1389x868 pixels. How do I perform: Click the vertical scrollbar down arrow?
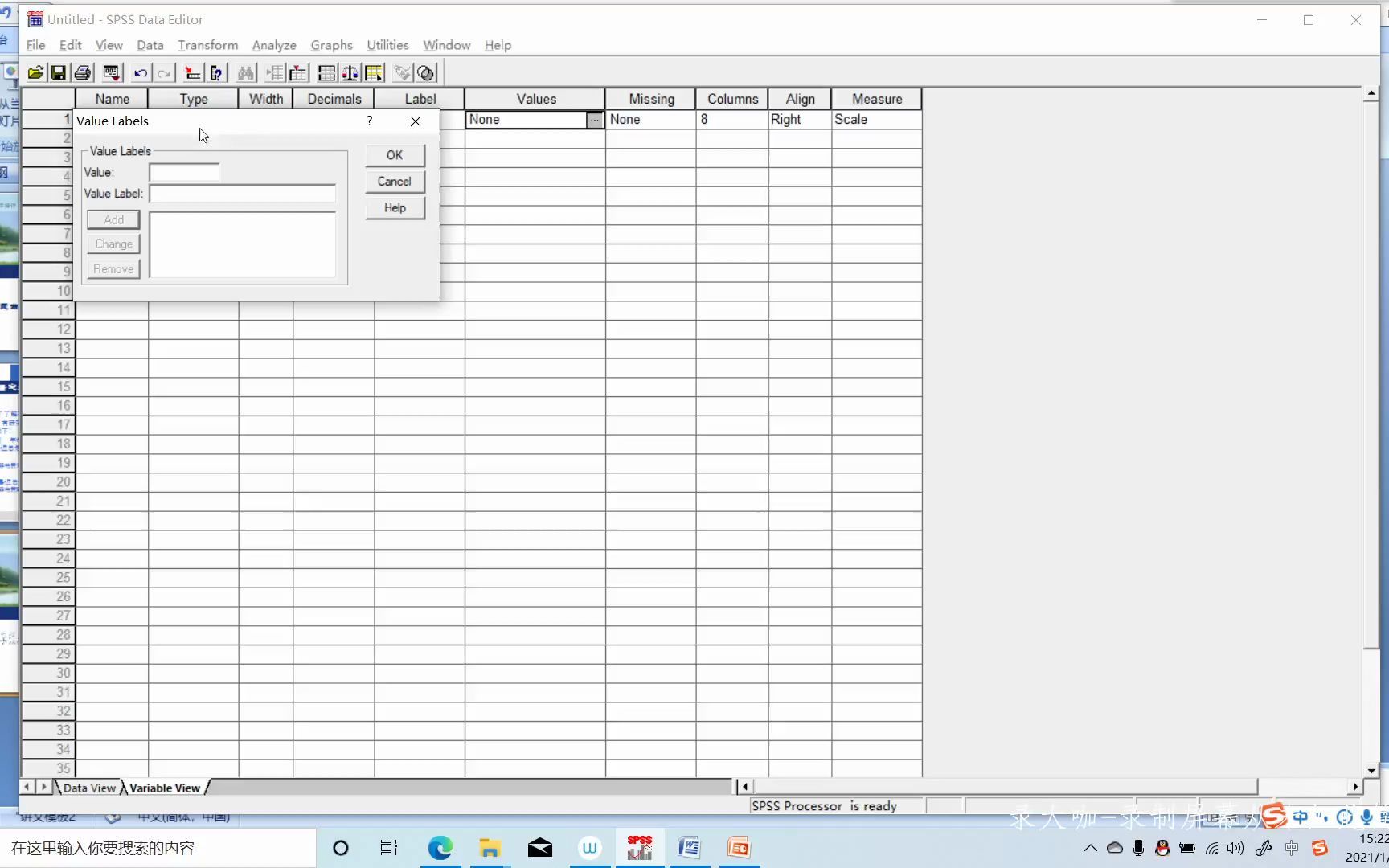(x=1371, y=771)
